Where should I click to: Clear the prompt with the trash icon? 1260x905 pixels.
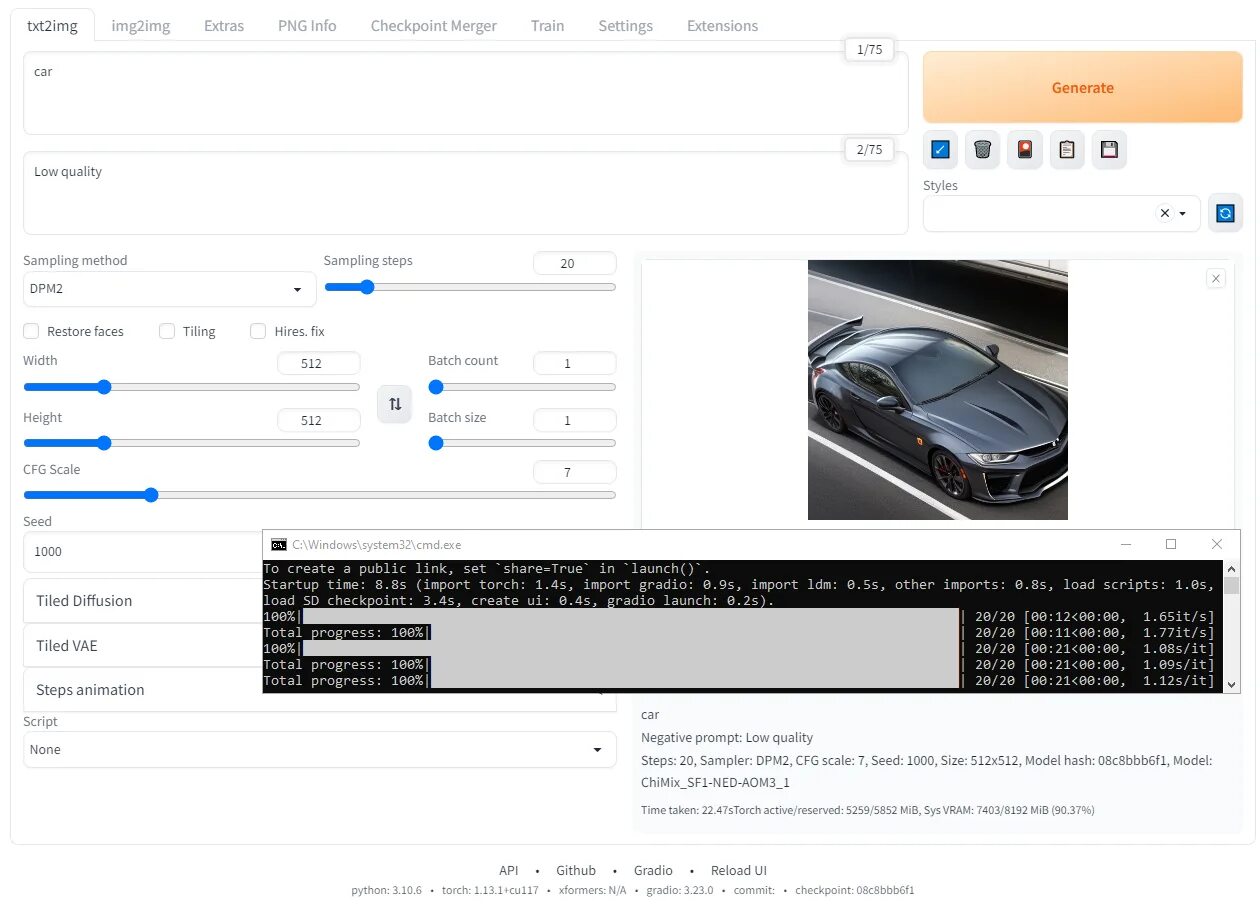(x=982, y=149)
